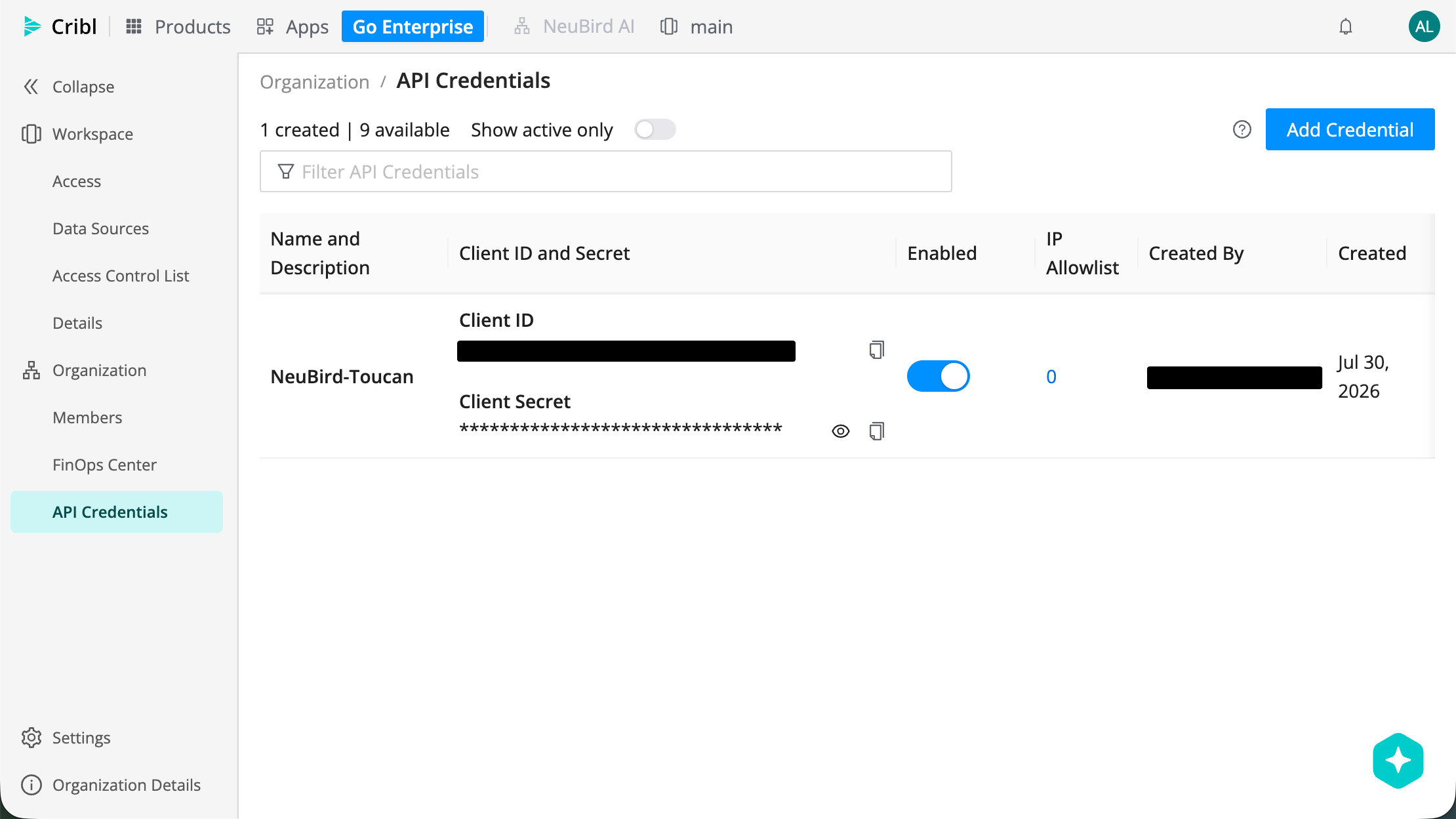Click the Created By column header

tap(1196, 253)
